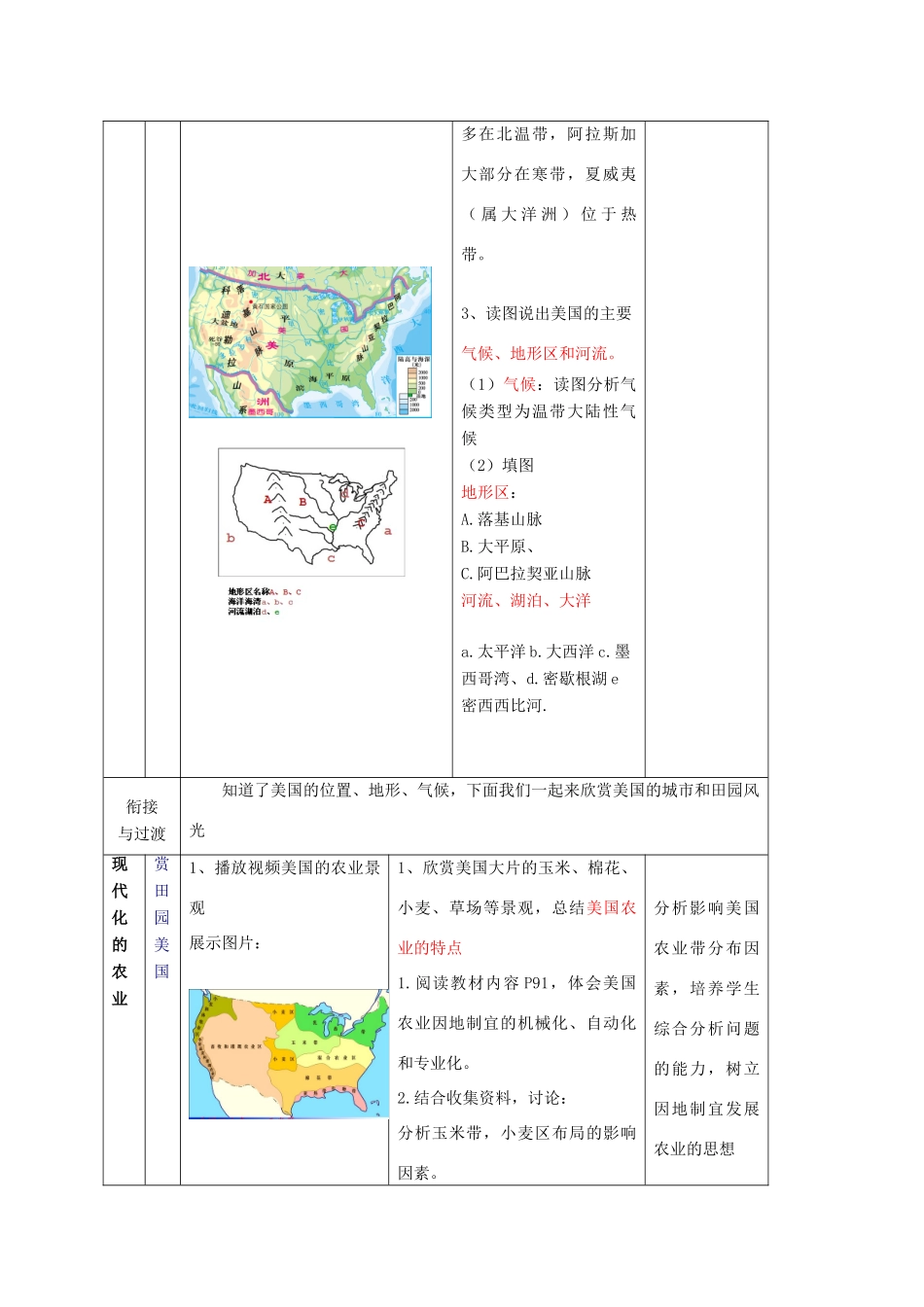Click the line 'a.太平洋 b.大西洋 c.墨'
The height and width of the screenshot is (1307, 924).
[x=546, y=653]
